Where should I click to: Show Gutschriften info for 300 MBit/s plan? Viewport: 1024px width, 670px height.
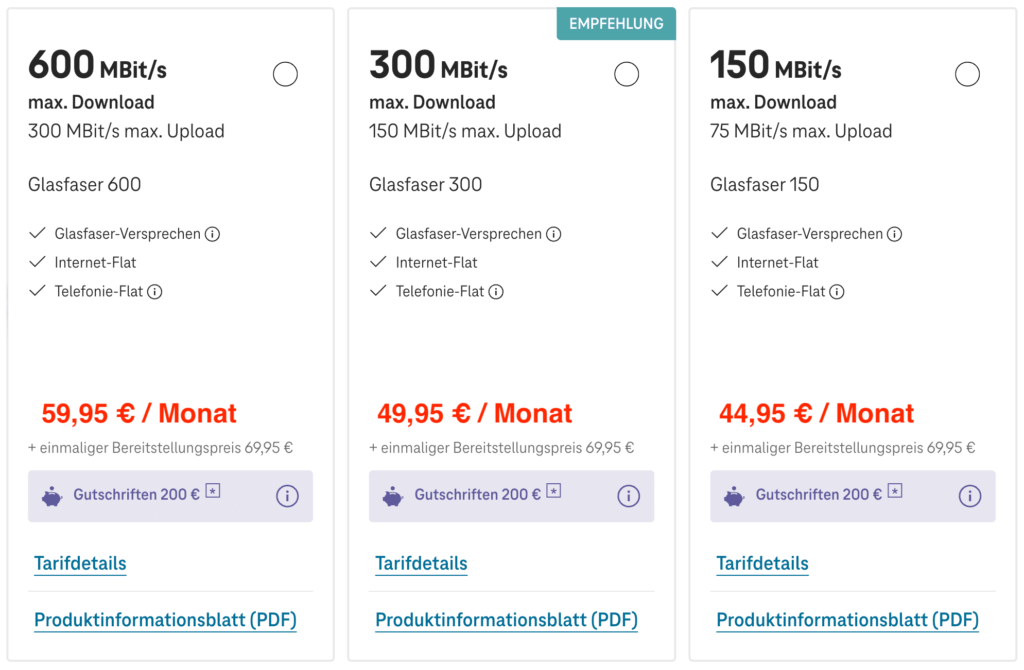coord(629,496)
